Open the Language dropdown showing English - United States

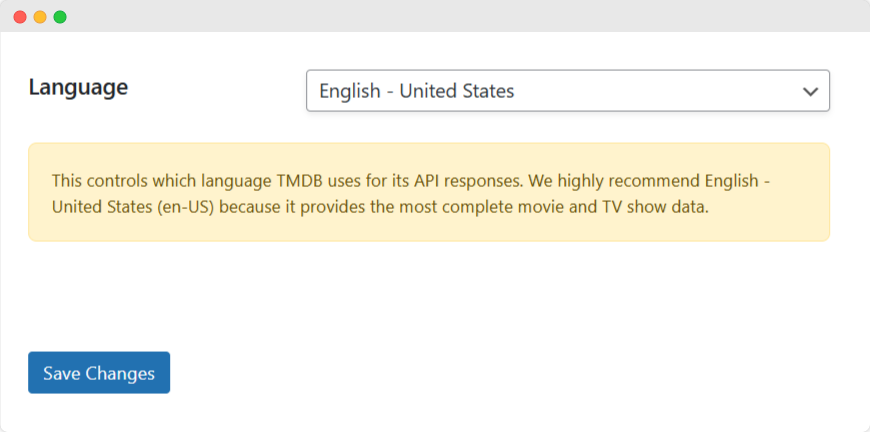point(568,90)
